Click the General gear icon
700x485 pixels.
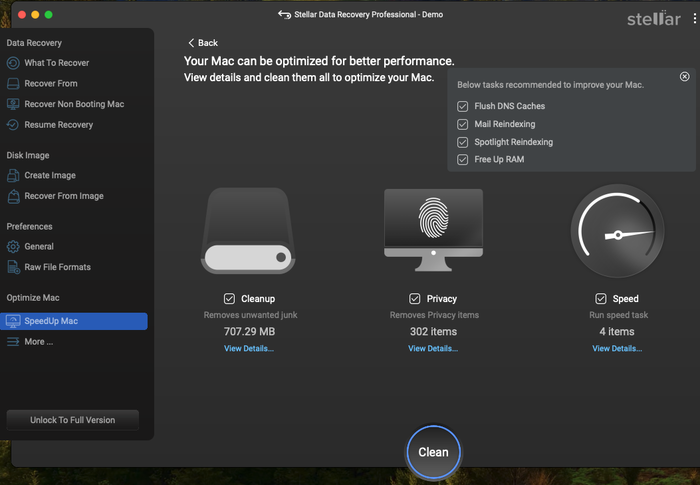click(13, 247)
